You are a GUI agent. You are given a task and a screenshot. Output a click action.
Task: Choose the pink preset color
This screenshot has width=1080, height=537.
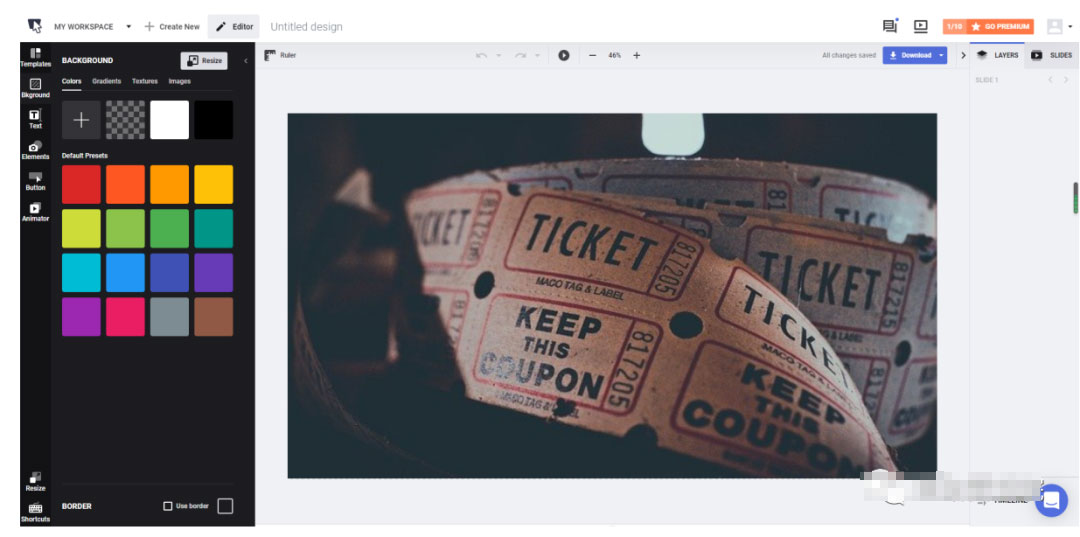pyautogui.click(x=125, y=317)
